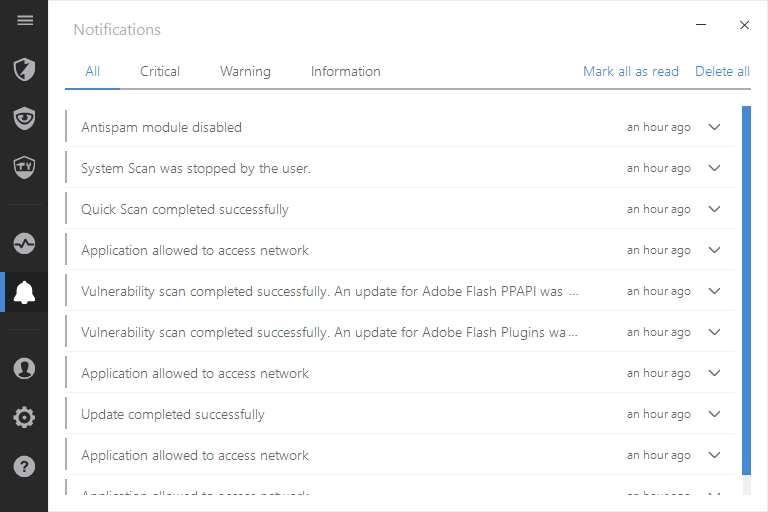Expand the Update completed successfully notification

pos(714,414)
